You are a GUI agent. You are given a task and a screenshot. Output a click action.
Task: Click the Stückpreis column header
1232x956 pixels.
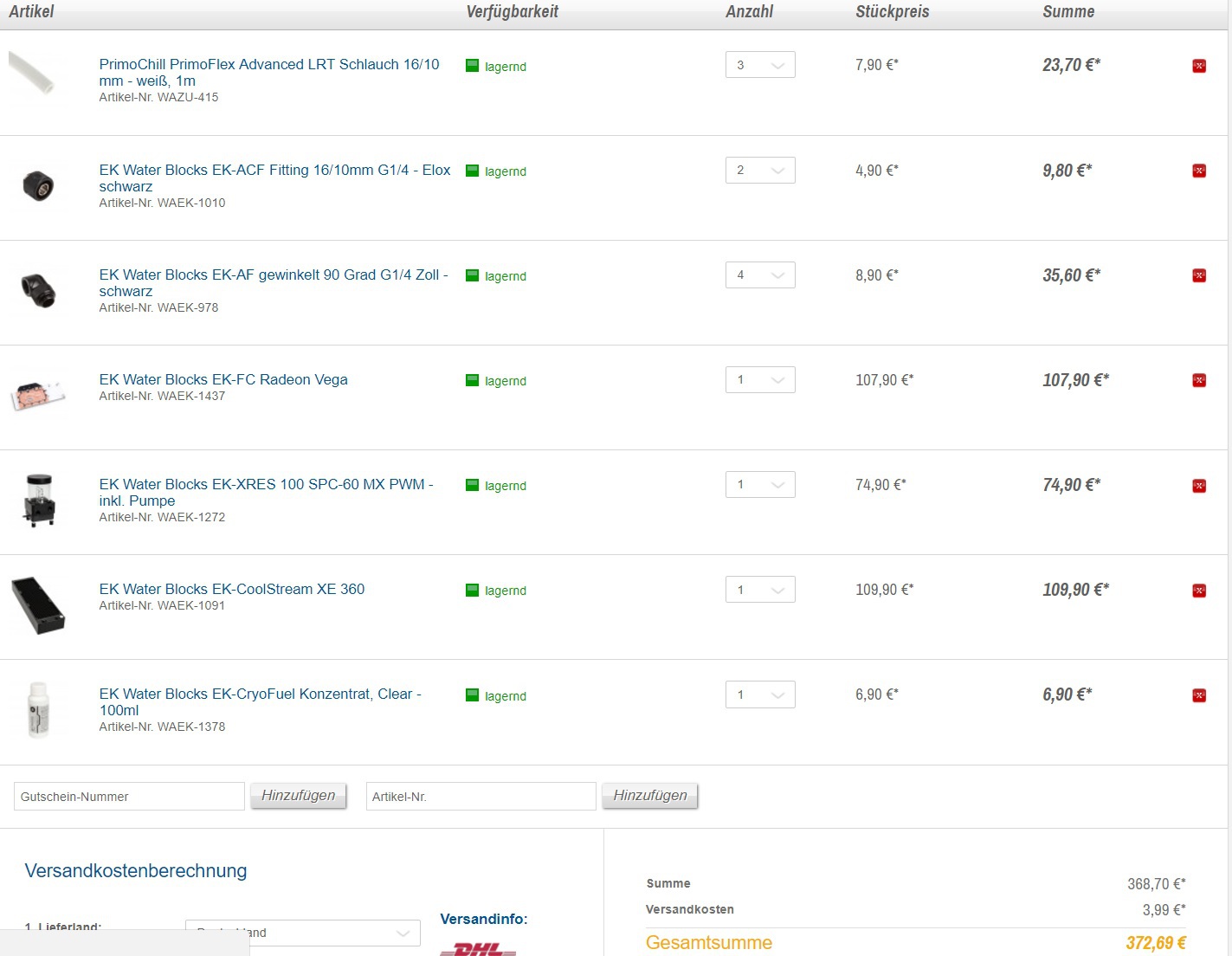pyautogui.click(x=893, y=11)
